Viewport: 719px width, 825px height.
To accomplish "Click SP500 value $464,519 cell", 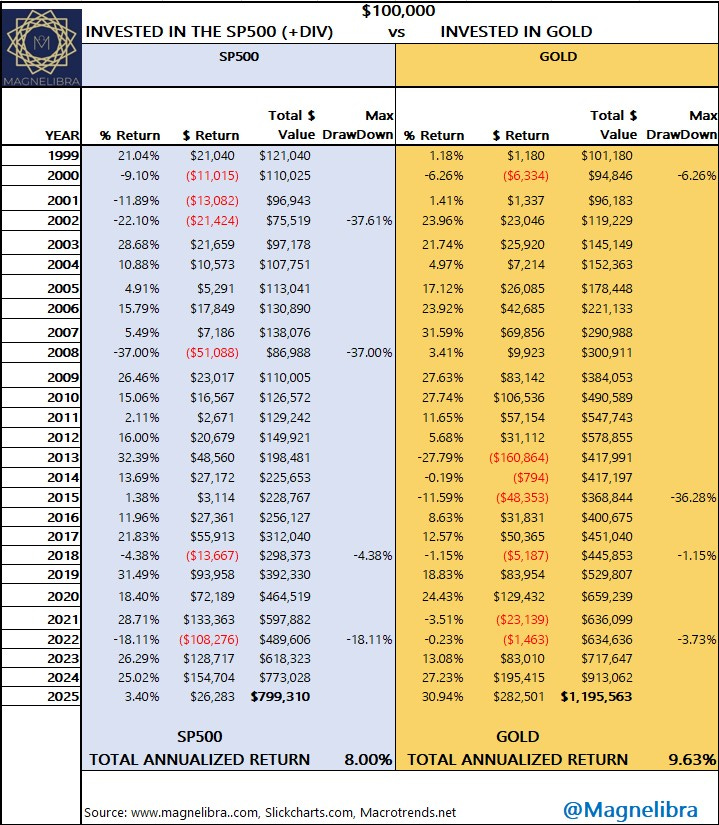I will click(285, 597).
